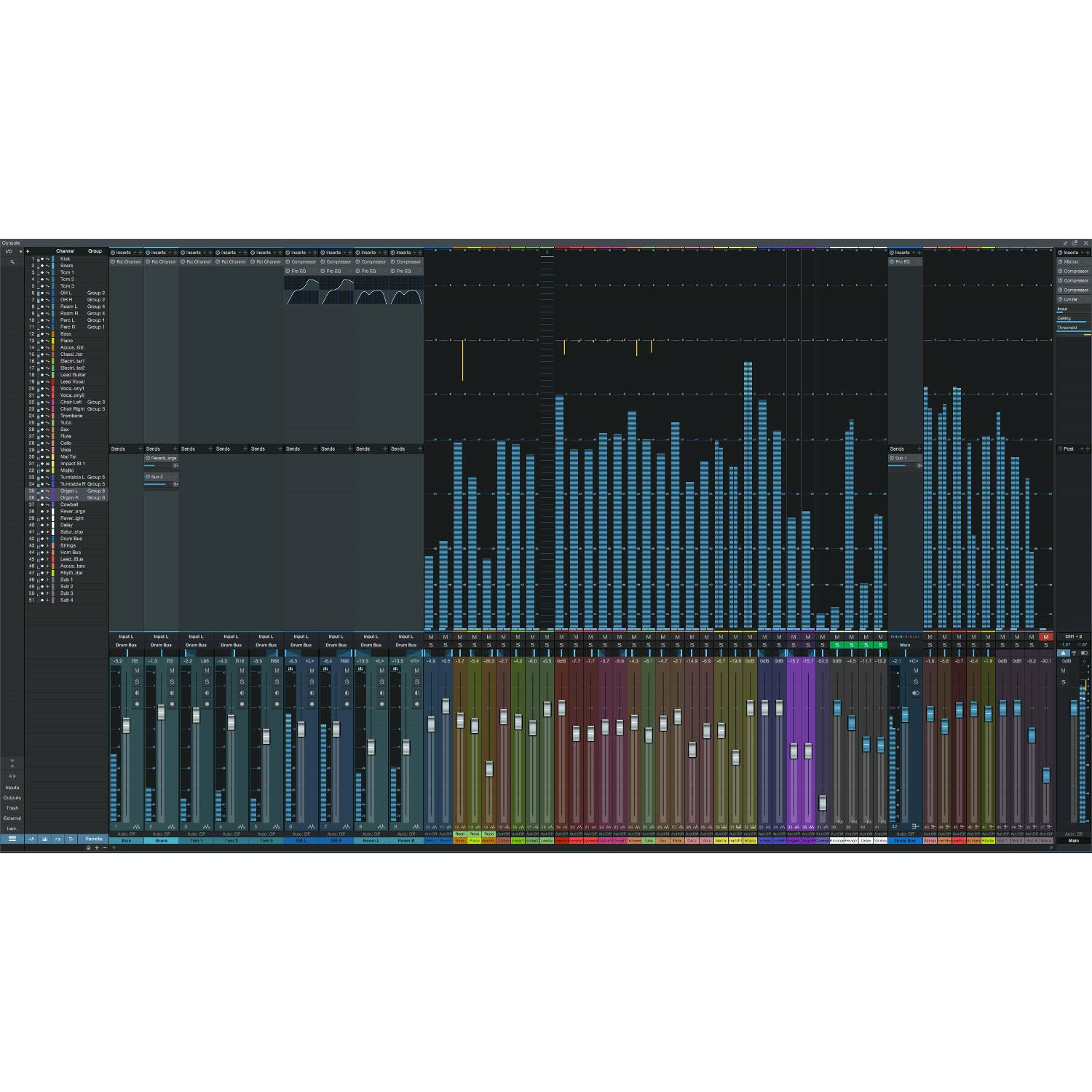This screenshot has height=1092, width=1092.
Task: Show the Inputs section
Action: 12,788
